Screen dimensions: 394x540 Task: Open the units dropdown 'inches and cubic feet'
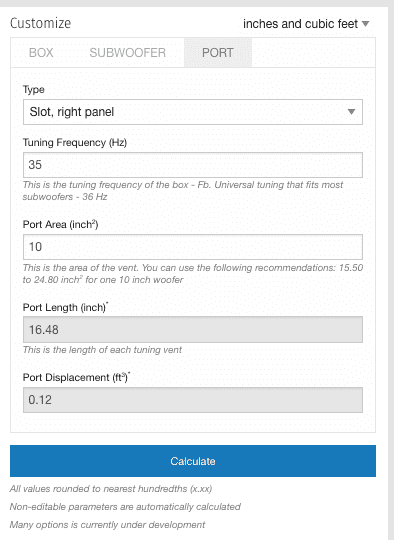306,24
